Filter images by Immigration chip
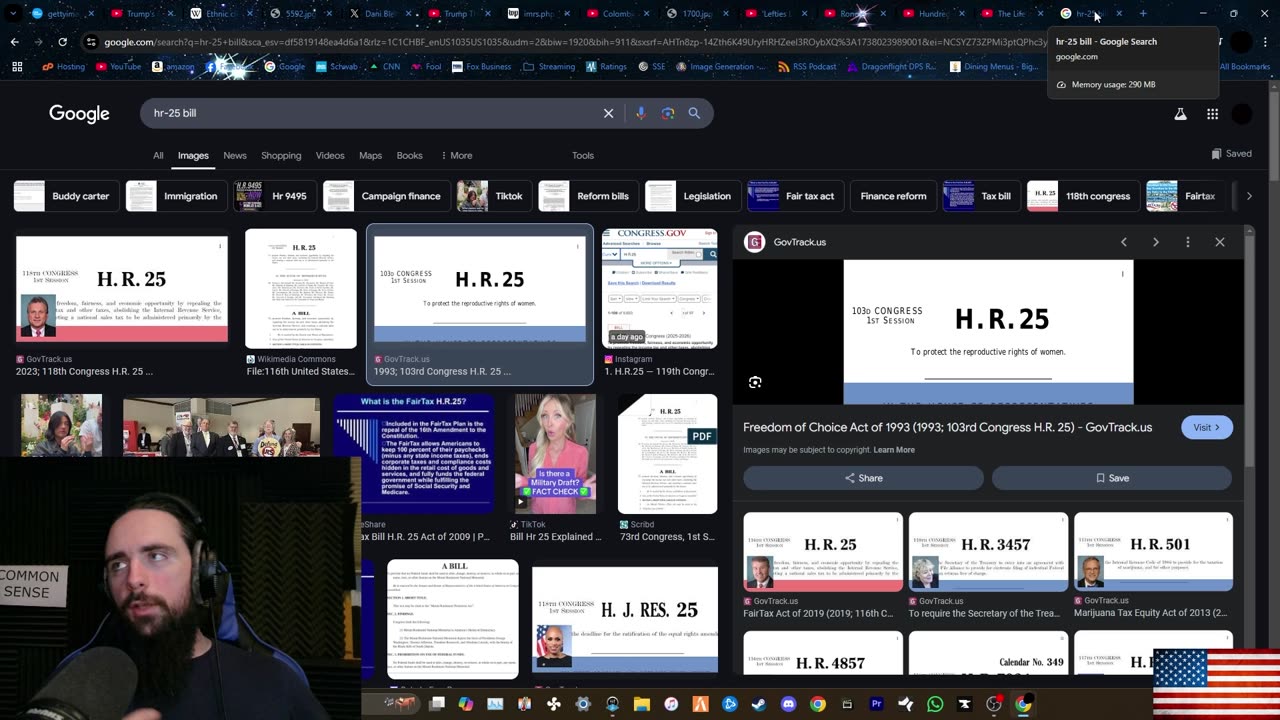The image size is (1280, 720). (x=176, y=196)
